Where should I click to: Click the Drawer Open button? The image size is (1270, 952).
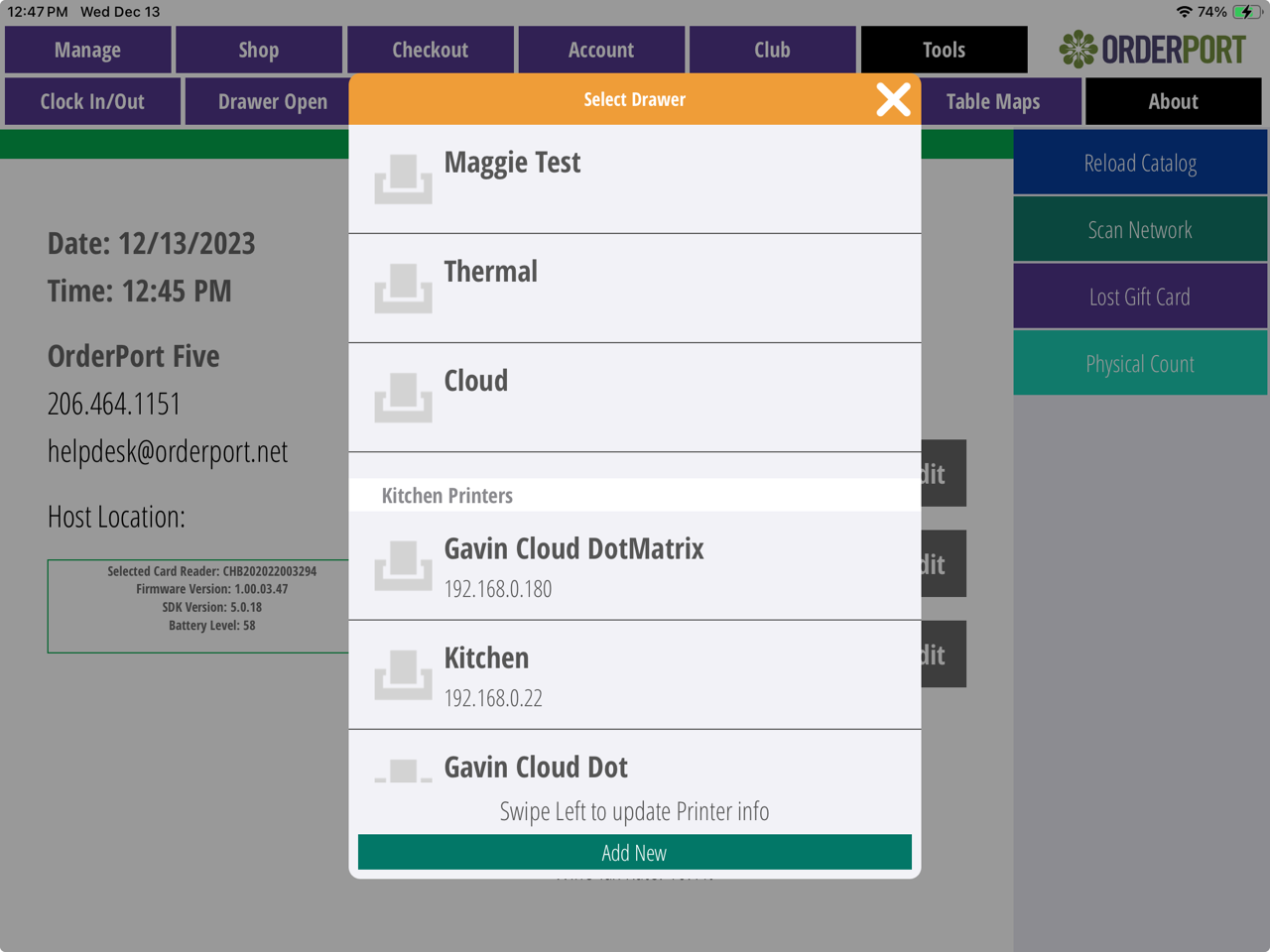point(268,101)
